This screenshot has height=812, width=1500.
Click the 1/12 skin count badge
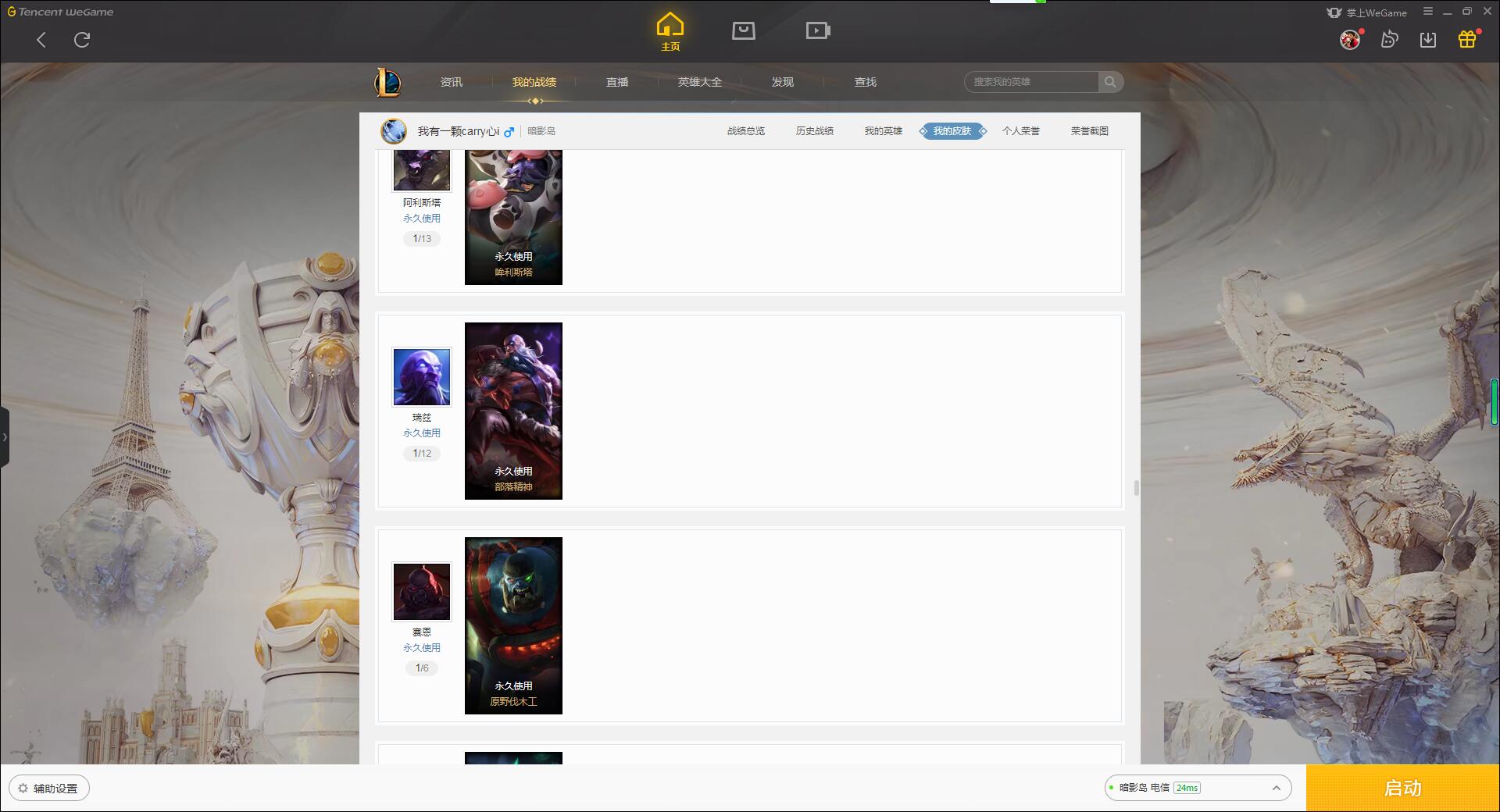pos(422,454)
